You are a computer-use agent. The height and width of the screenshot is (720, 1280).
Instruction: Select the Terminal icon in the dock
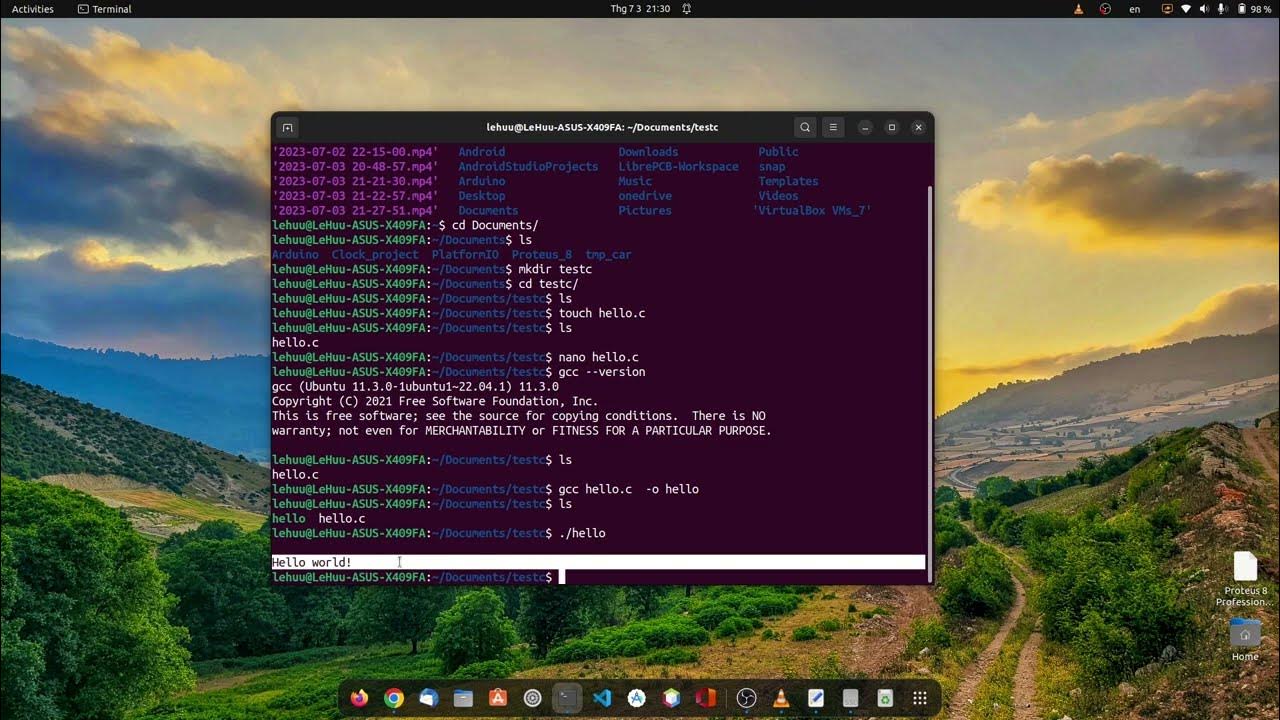[x=567, y=698]
